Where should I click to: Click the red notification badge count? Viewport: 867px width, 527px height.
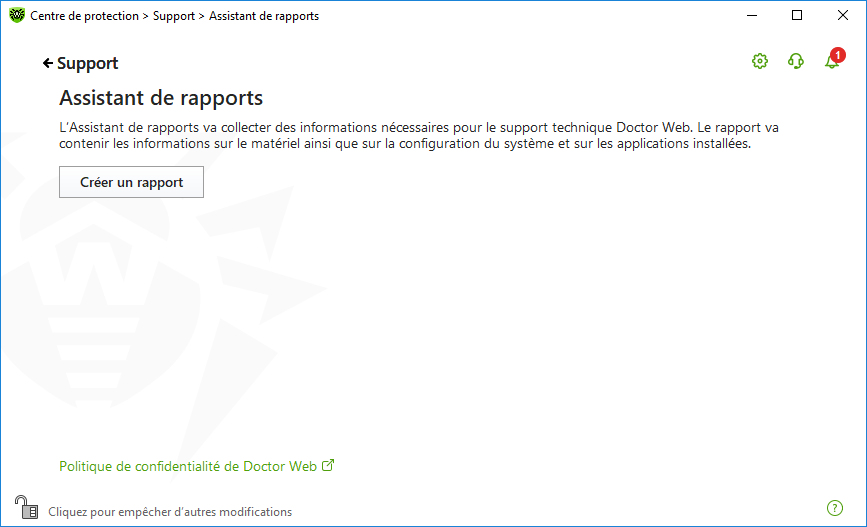(838, 55)
